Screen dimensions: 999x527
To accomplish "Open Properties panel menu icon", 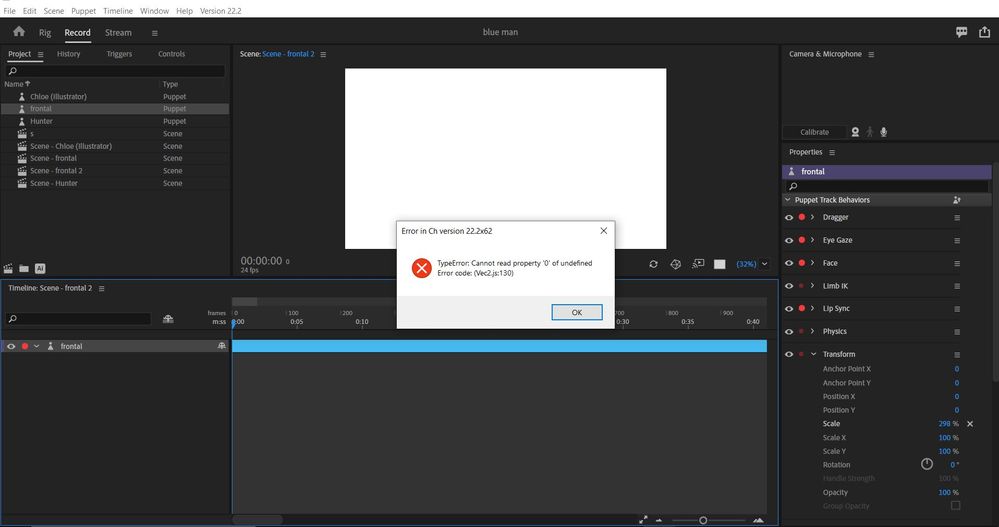I will [831, 153].
